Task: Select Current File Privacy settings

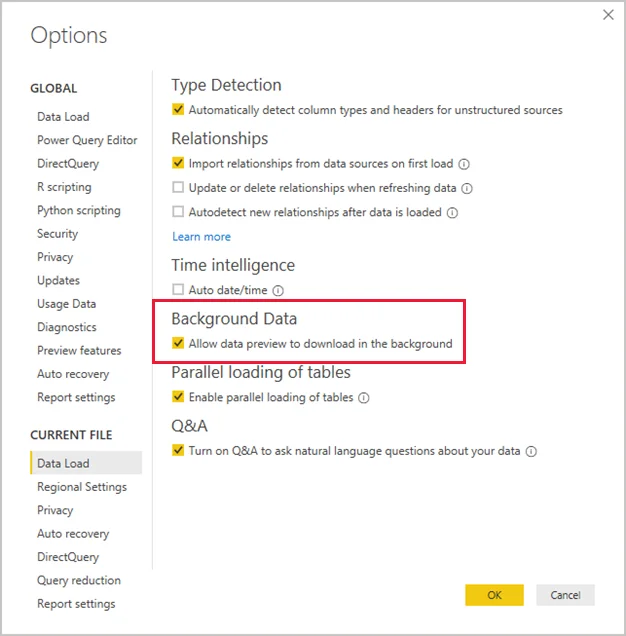Action: coord(55,510)
